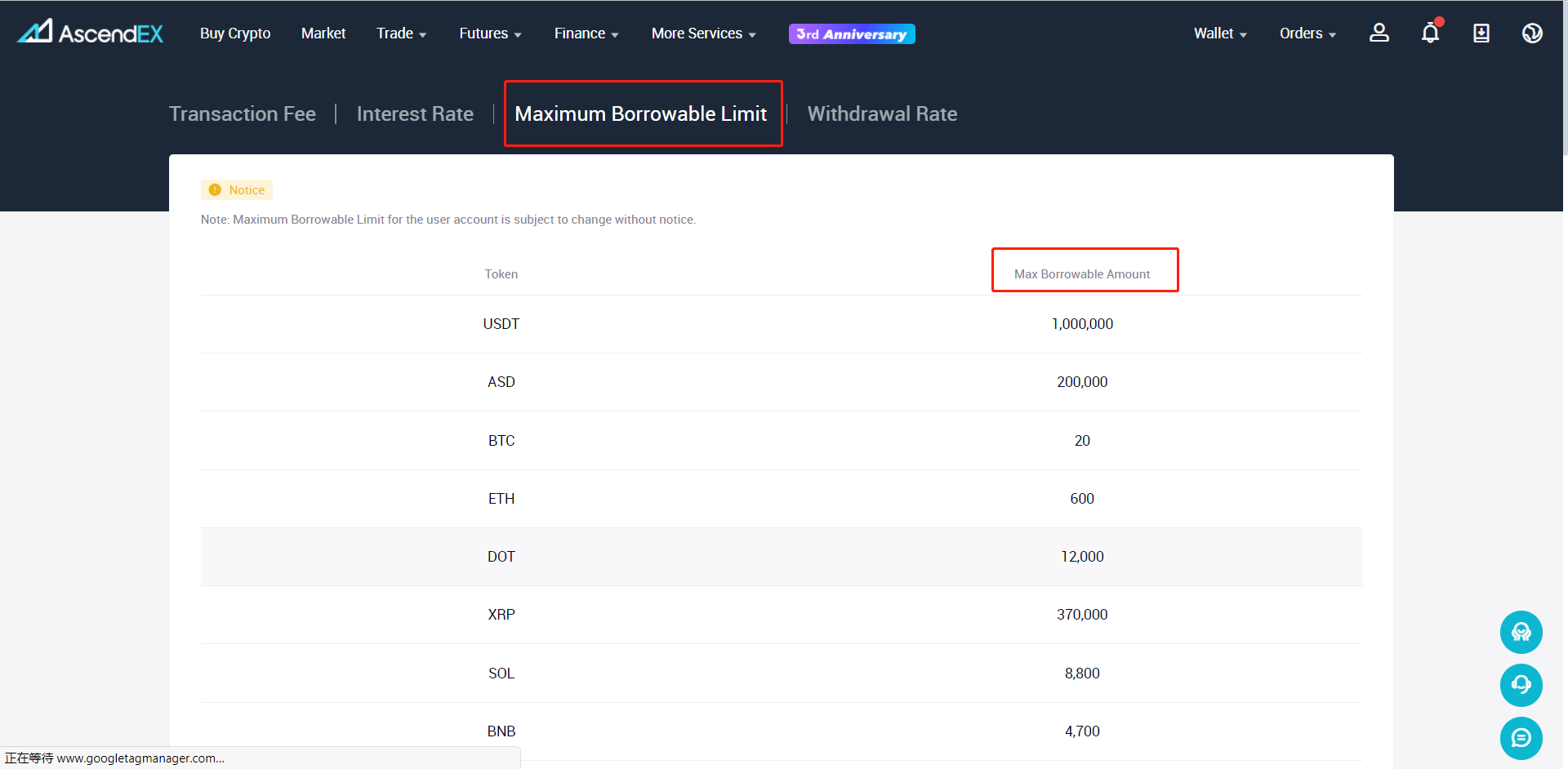1568x769 pixels.
Task: Expand the Trade dropdown menu
Action: [401, 33]
